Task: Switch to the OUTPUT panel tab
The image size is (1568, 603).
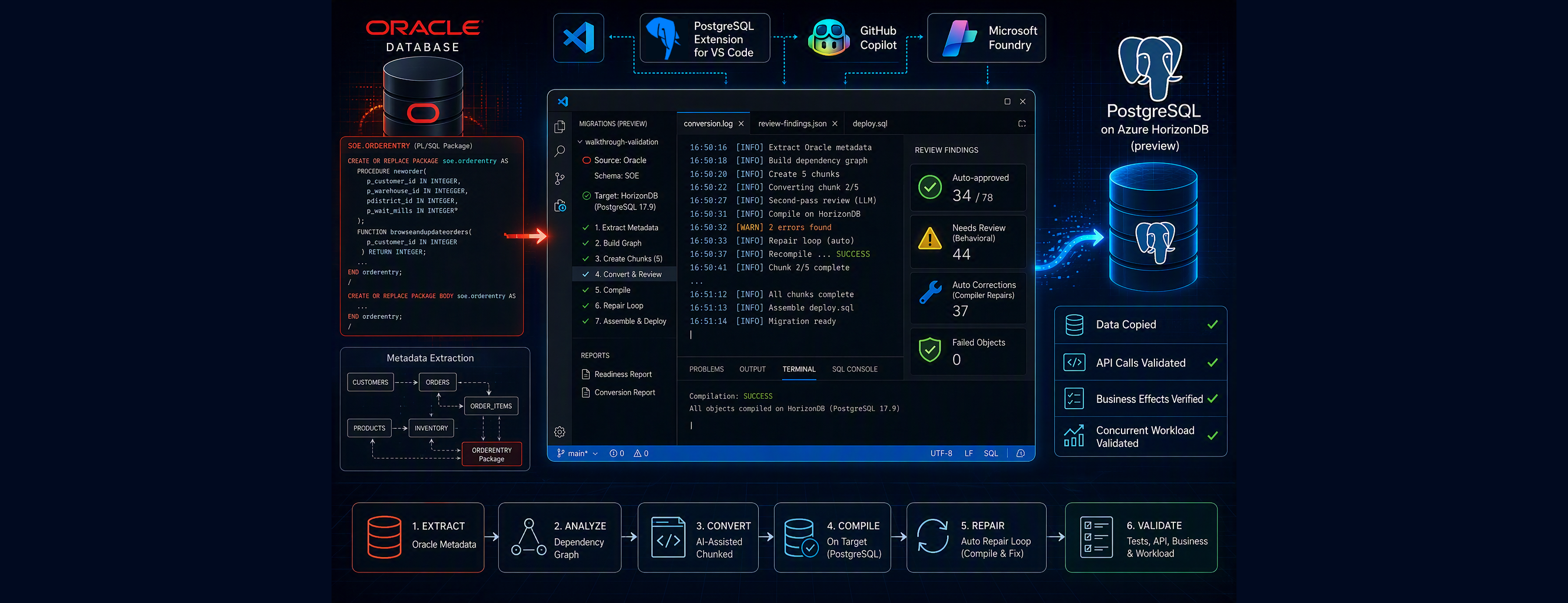Action: 752,369
